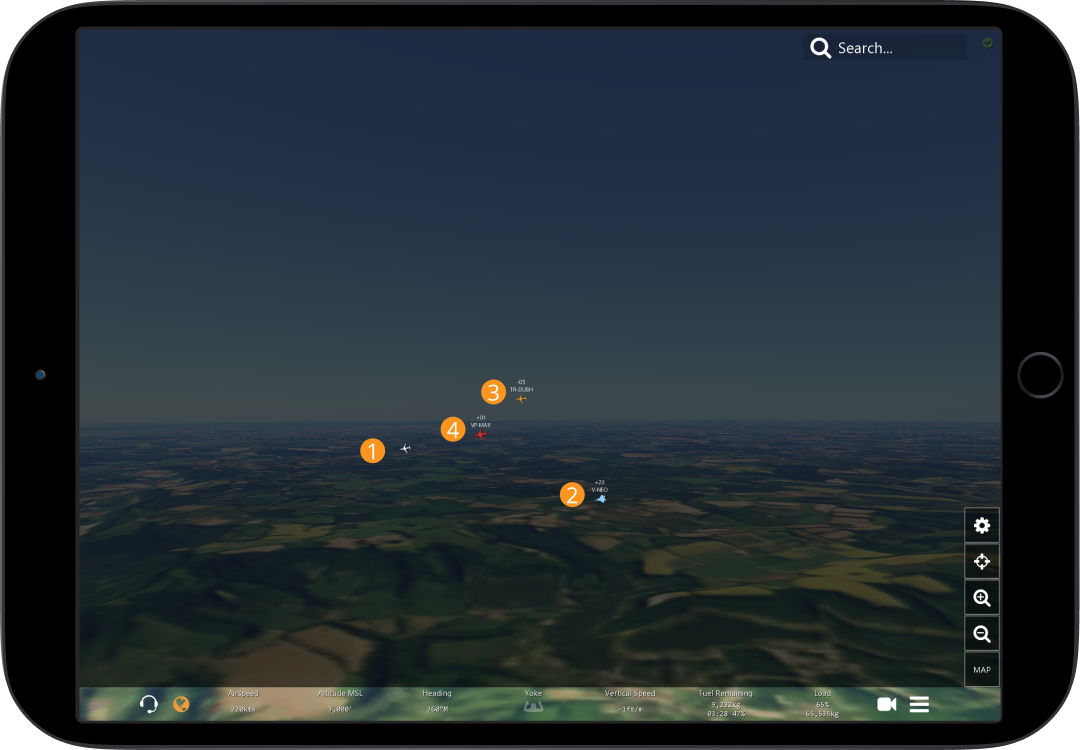Select the recenter crosshair tool
1080x750 pixels.
981,561
